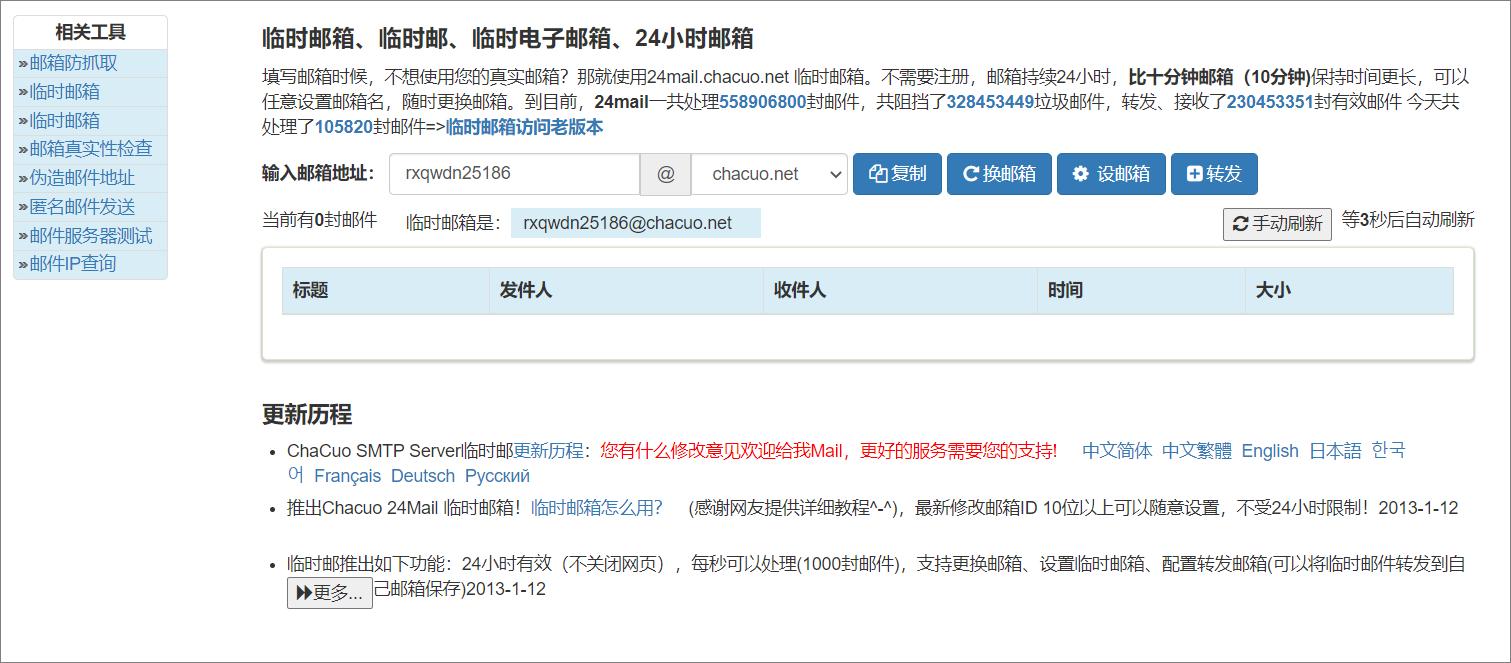This screenshot has height=663, width=1511.
Task: Click the refresh icon on 手动刷新 button
Action: tap(1241, 223)
